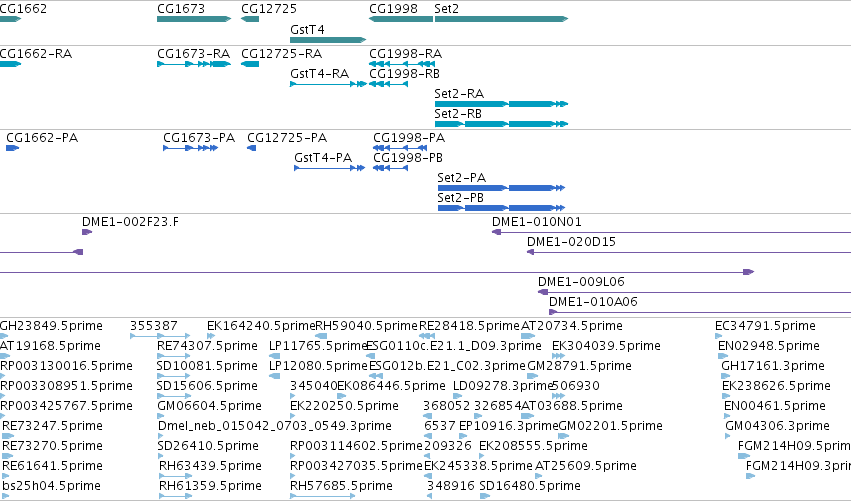The height and width of the screenshot is (501, 851).
Task: Click the CG12725 gene label
Action: [269, 9]
